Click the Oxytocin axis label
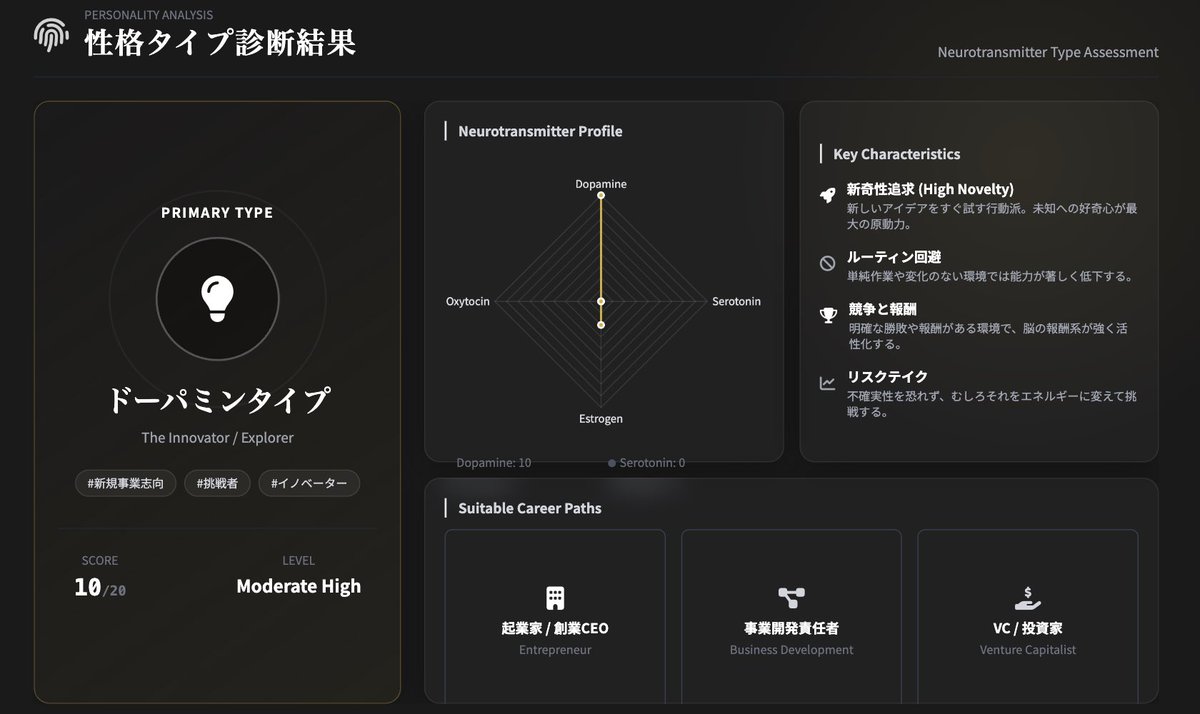 [x=468, y=301]
